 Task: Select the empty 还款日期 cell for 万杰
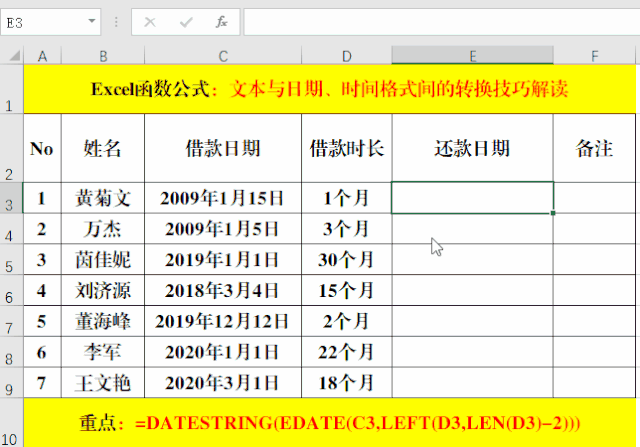pyautogui.click(x=472, y=229)
